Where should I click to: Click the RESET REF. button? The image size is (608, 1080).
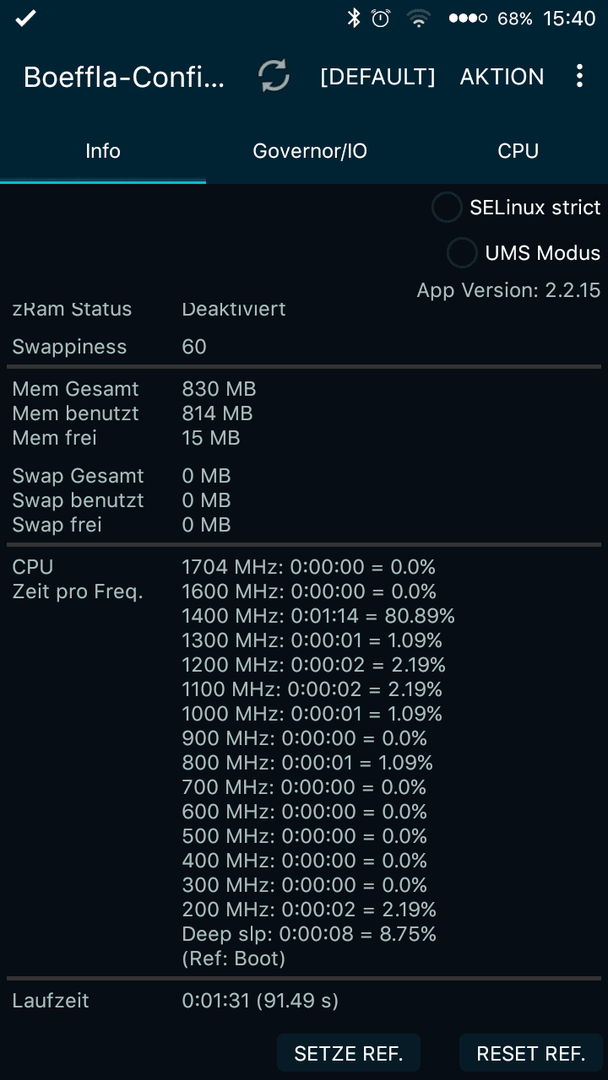click(x=531, y=1053)
